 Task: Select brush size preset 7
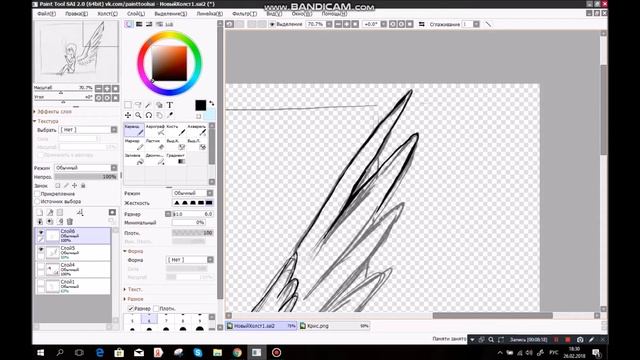[x=166, y=320]
